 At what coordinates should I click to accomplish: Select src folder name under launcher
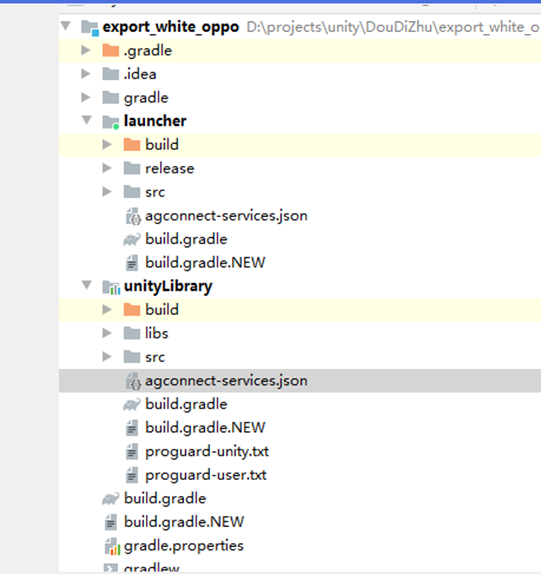point(155,192)
